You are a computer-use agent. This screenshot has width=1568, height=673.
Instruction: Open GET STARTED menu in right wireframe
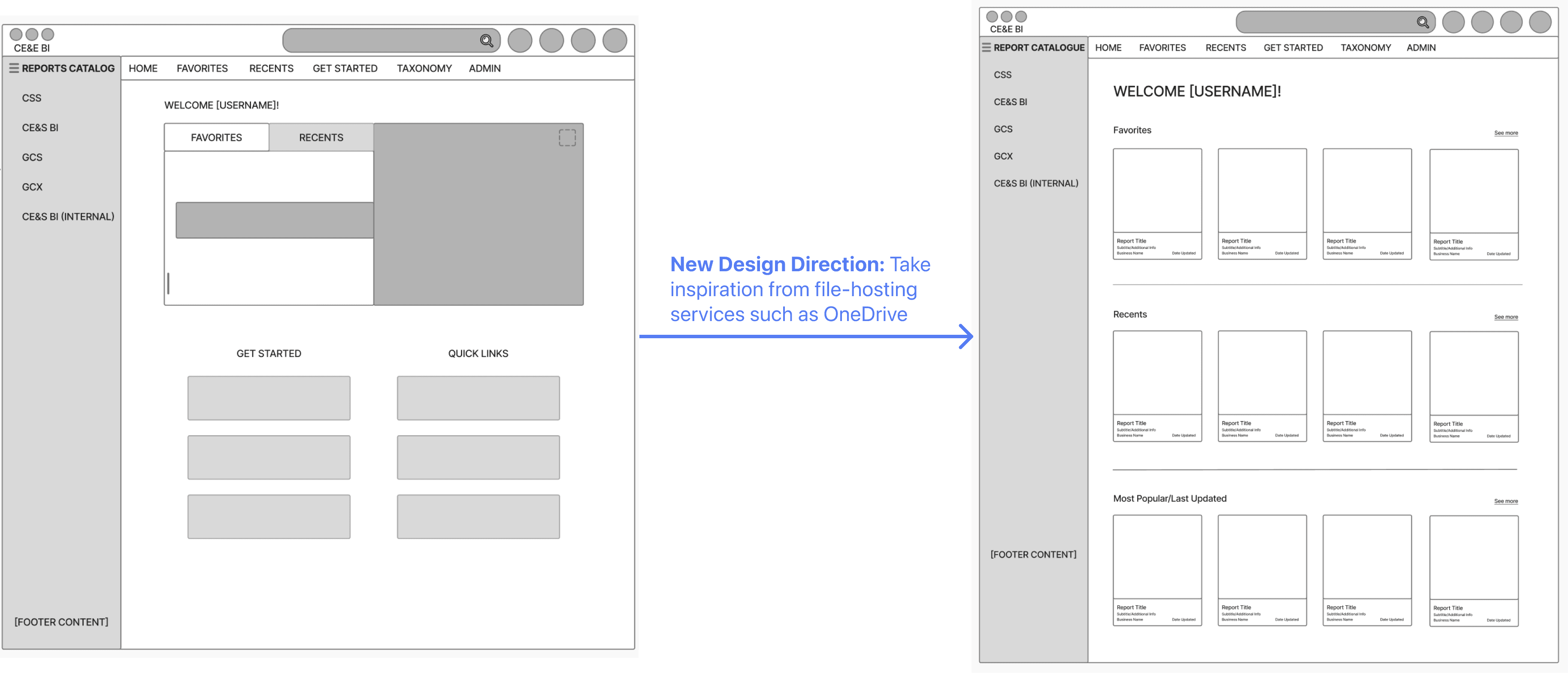tap(1293, 48)
